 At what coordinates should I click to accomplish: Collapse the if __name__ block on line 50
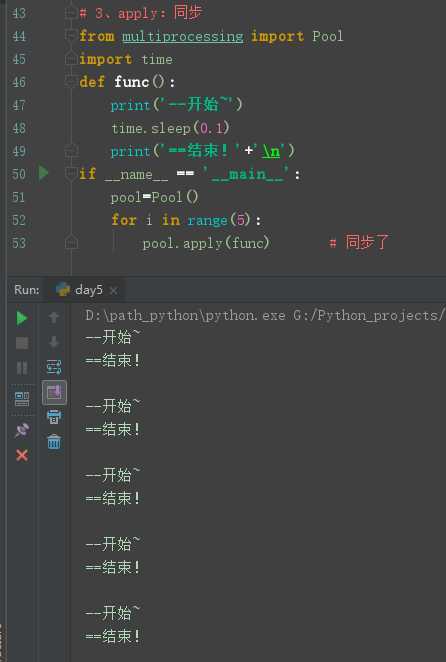(x=71, y=173)
